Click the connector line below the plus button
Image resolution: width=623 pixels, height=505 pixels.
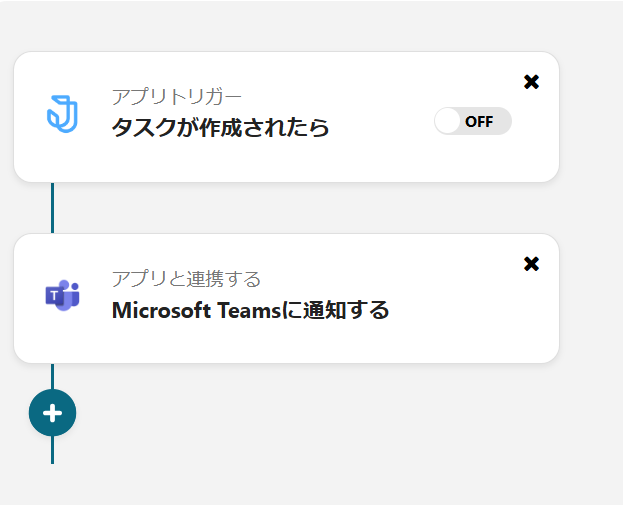coord(52,451)
